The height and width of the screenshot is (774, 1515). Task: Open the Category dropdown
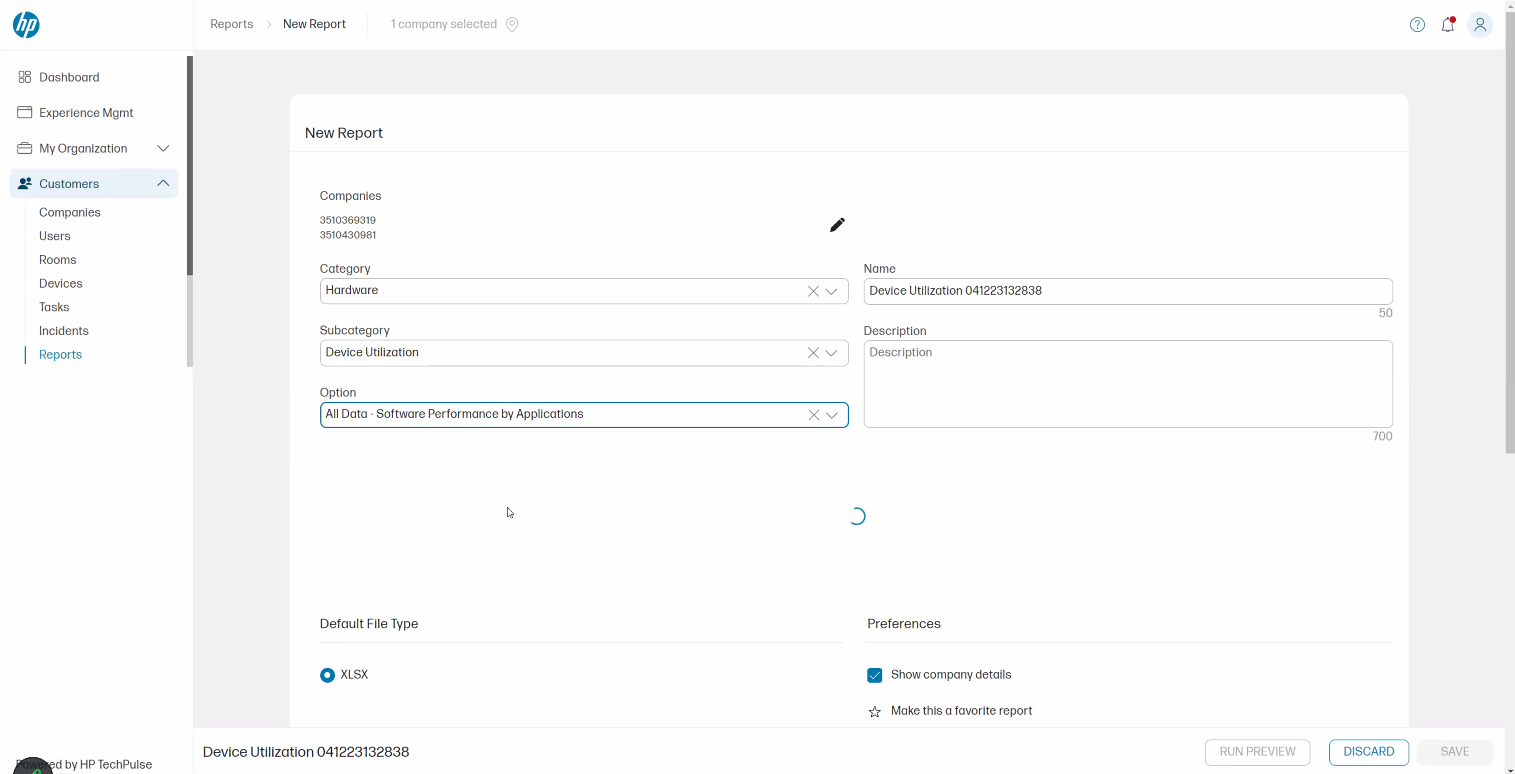pyautogui.click(x=832, y=291)
